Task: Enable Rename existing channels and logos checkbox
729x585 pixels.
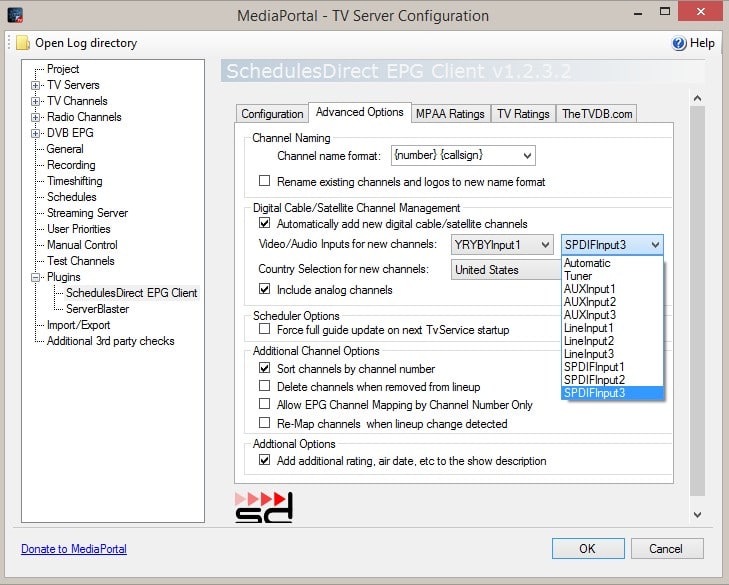Action: pyautogui.click(x=265, y=182)
